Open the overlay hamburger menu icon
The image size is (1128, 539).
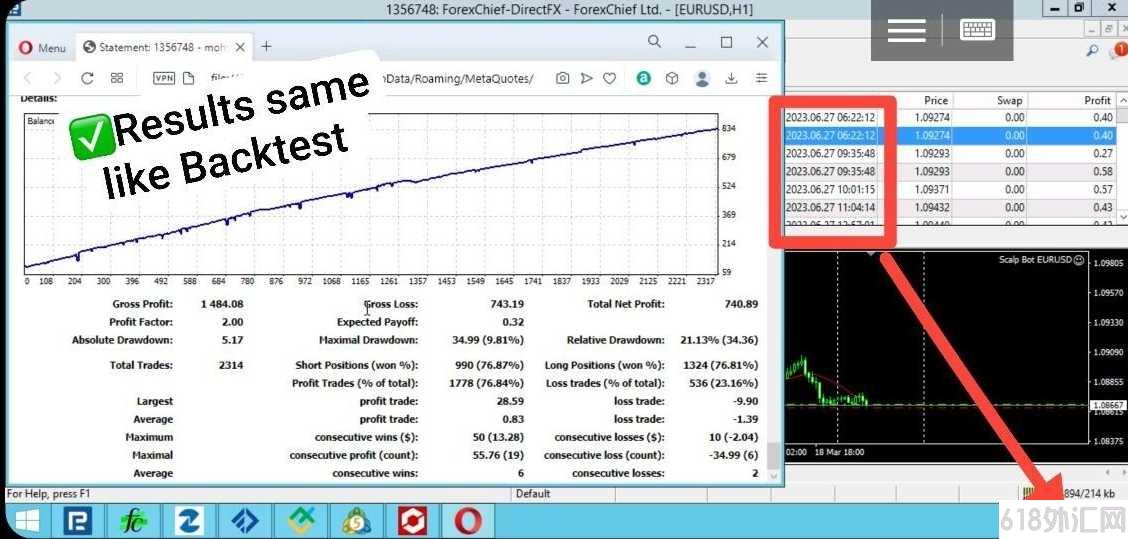(x=906, y=30)
